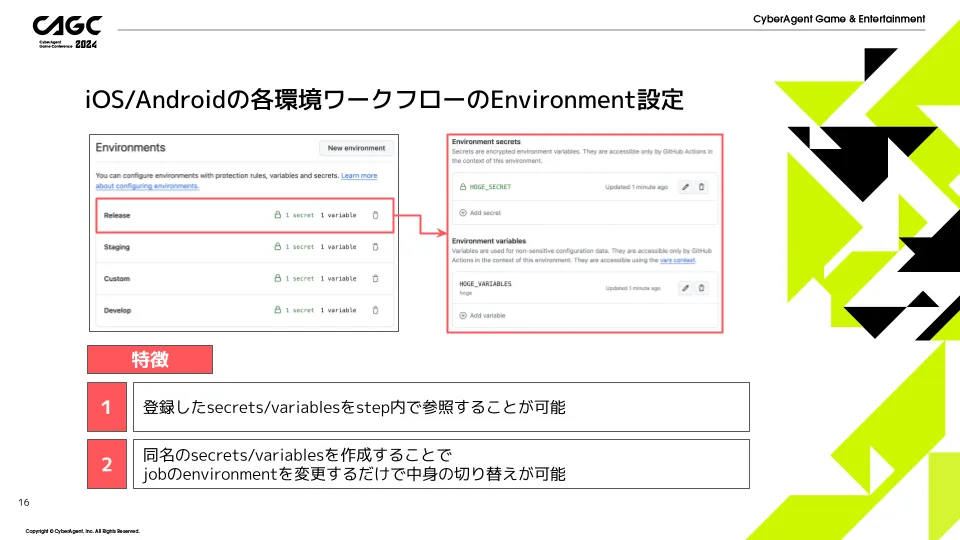Viewport: 960px width, 540px height.
Task: Open the Release environment
Action: pyautogui.click(x=118, y=215)
